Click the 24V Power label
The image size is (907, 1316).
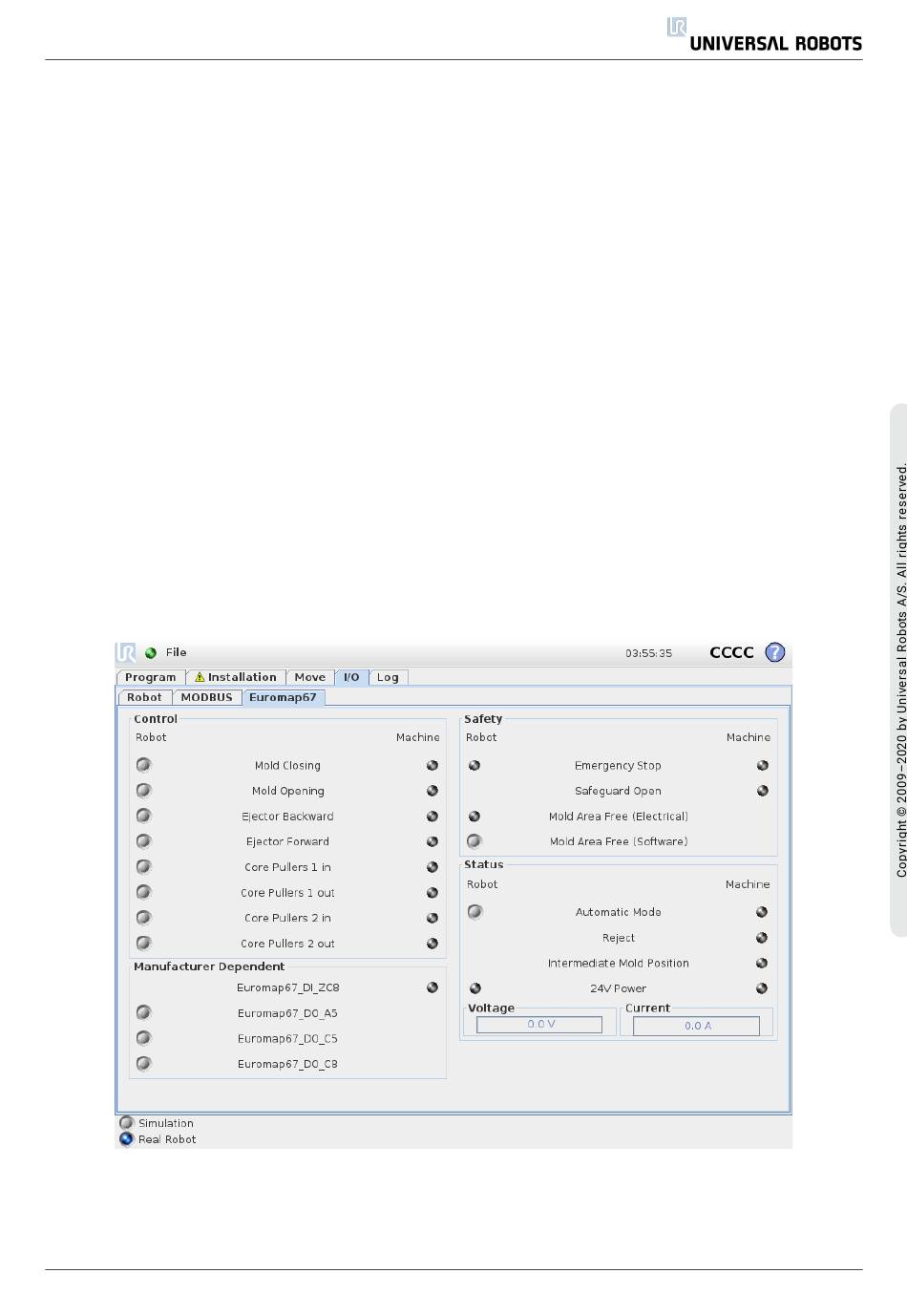619,989
